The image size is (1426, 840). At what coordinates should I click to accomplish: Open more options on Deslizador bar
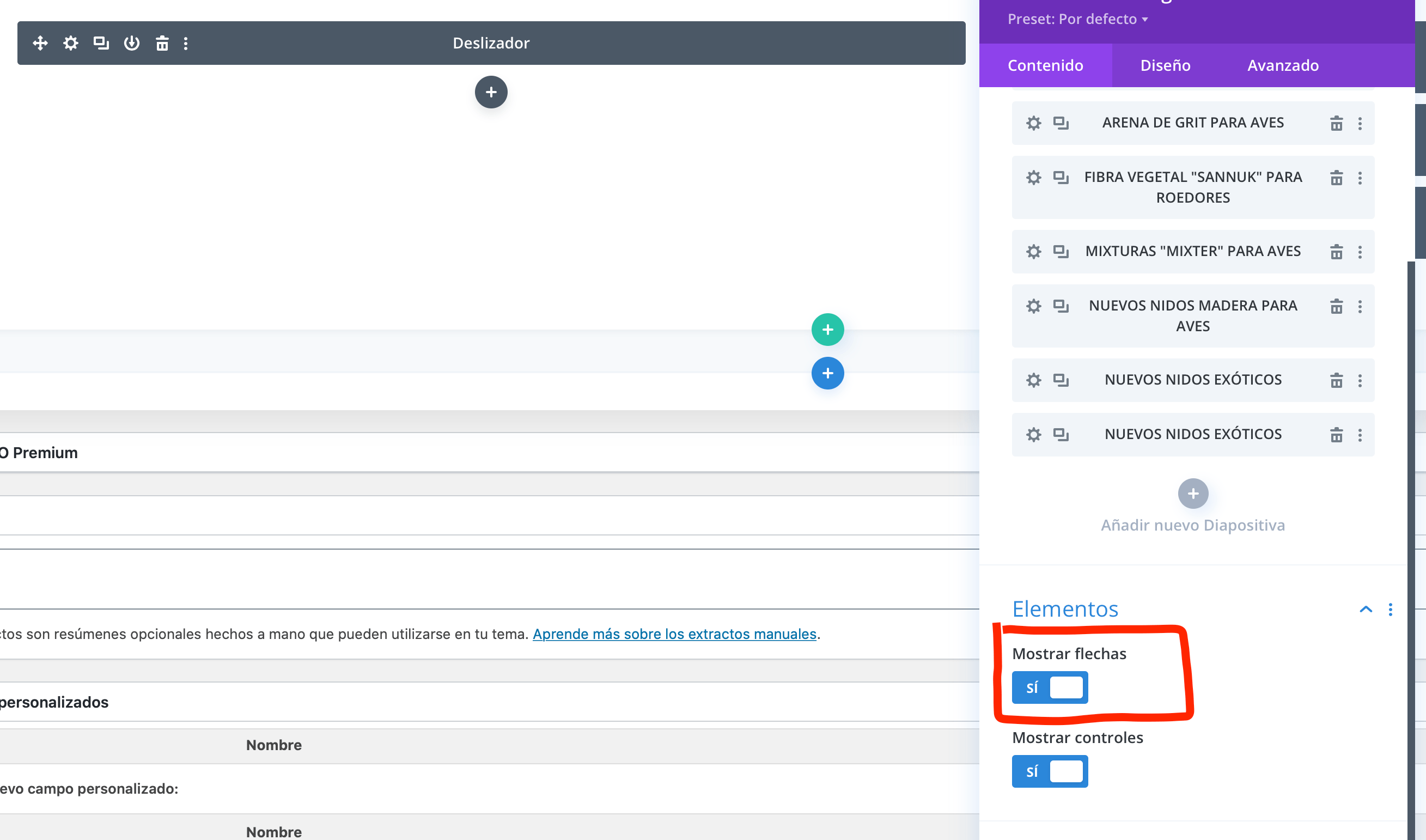[186, 43]
